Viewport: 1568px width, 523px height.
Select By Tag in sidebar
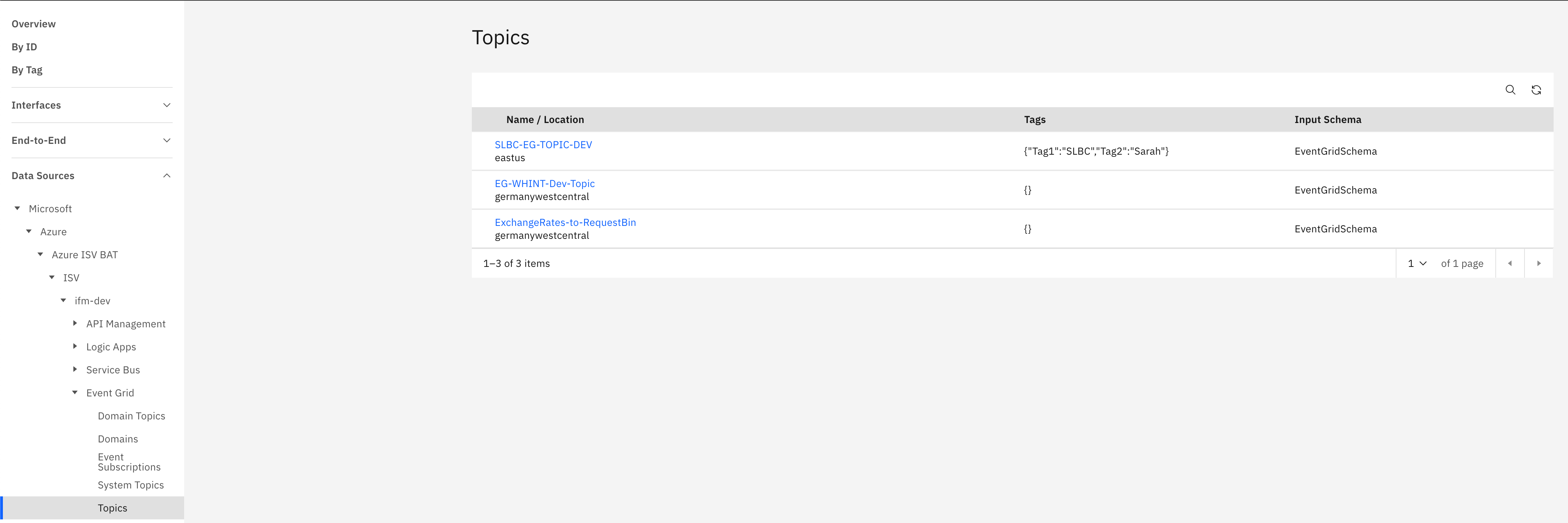[x=27, y=70]
